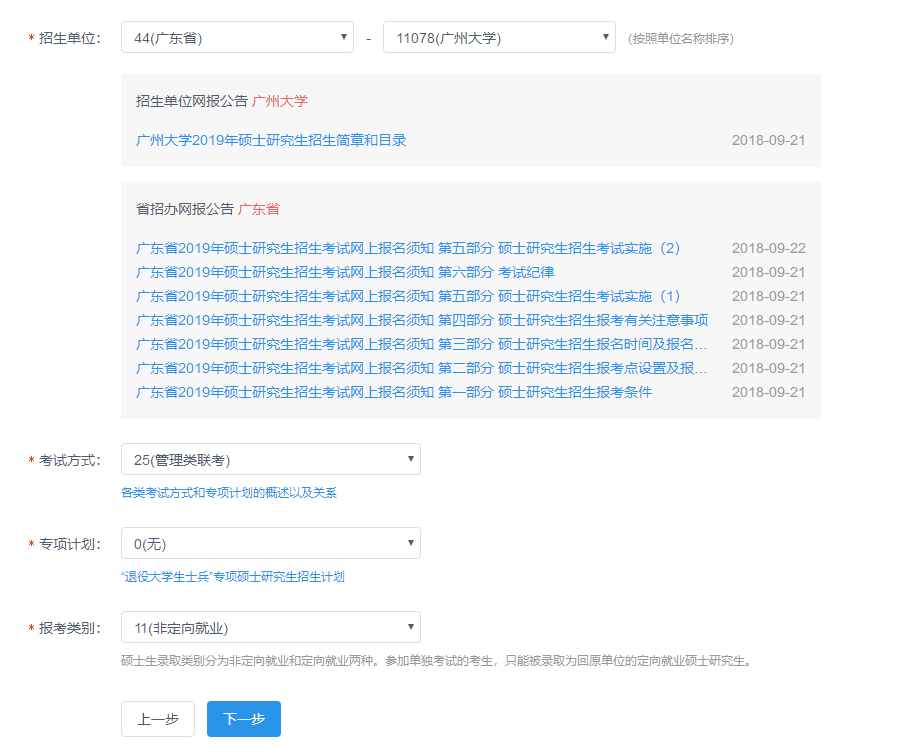Screen dimensions: 903x748
Task: Open the province dropdown showing 44(广东省)
Action: click(x=237, y=38)
